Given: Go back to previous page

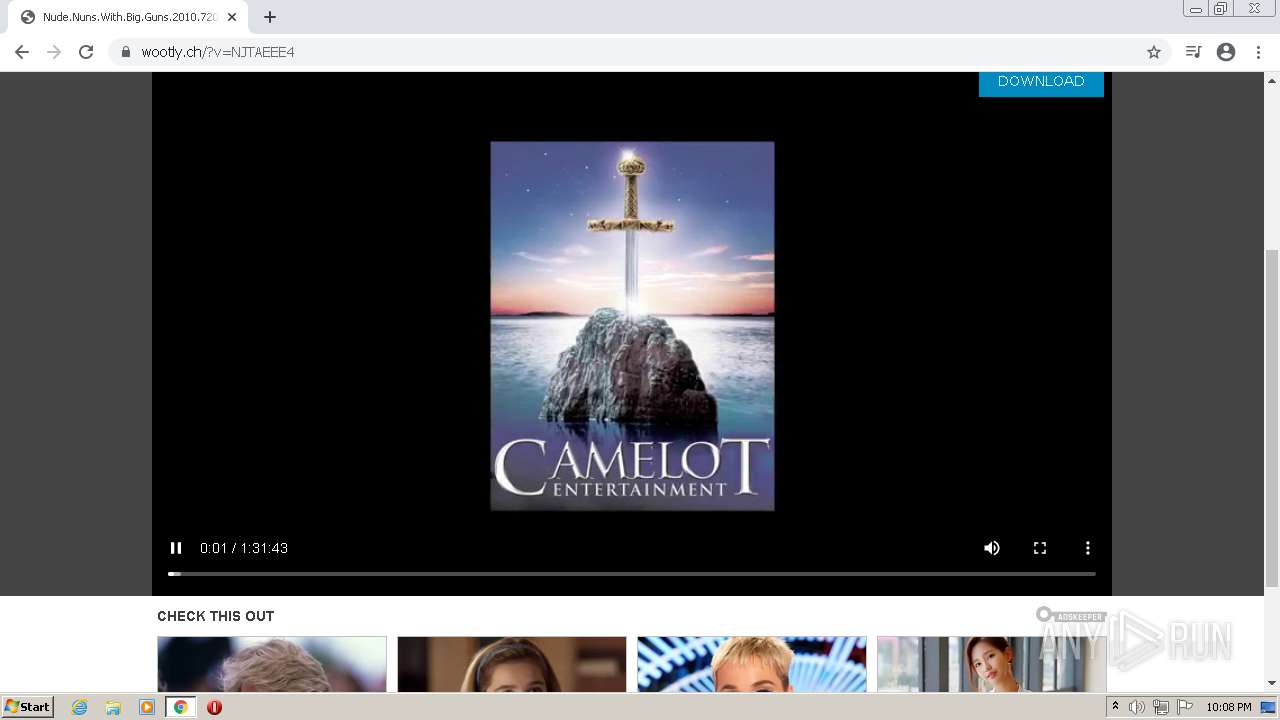Looking at the screenshot, I should (x=22, y=52).
